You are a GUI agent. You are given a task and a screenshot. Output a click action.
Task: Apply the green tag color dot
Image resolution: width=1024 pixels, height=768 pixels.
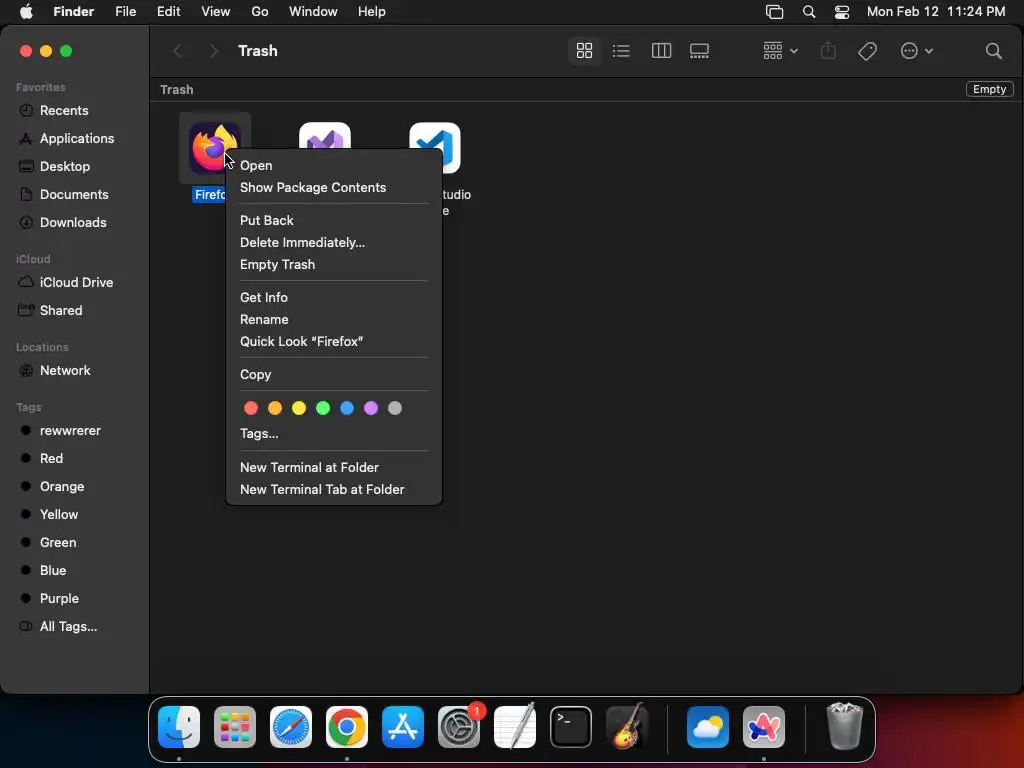click(323, 408)
